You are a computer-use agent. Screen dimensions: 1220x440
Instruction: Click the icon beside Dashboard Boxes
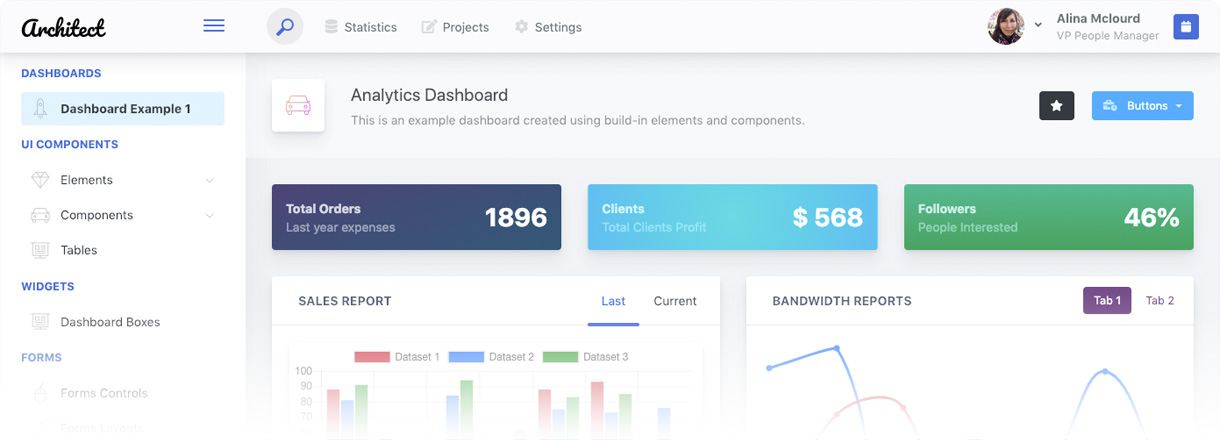40,322
